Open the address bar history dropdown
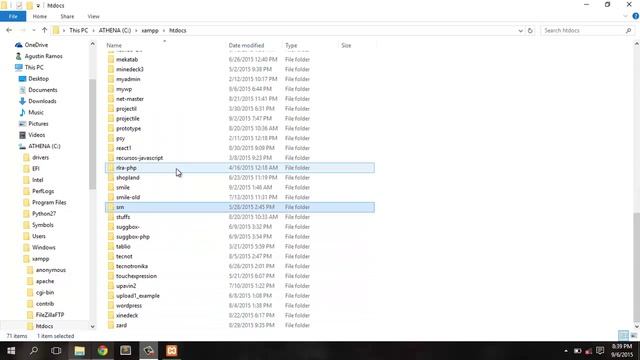 coord(520,30)
